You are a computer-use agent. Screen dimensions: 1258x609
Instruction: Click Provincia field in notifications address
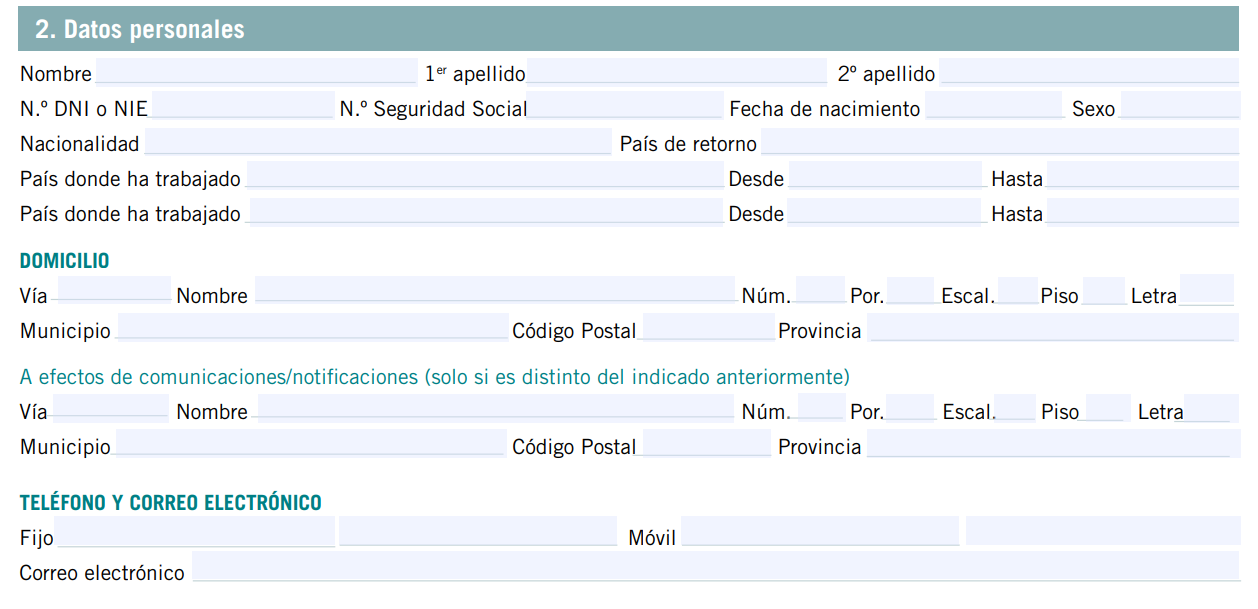1053,443
